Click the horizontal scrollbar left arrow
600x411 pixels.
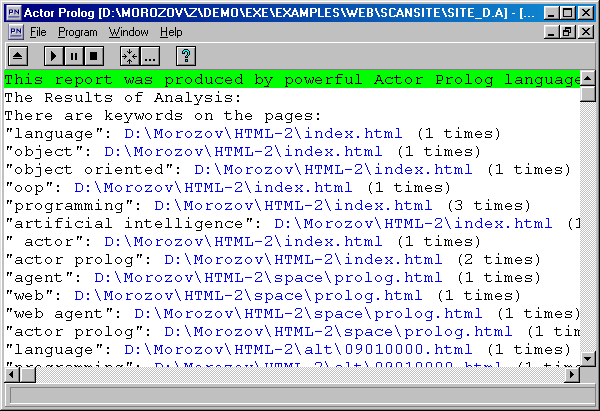12,374
